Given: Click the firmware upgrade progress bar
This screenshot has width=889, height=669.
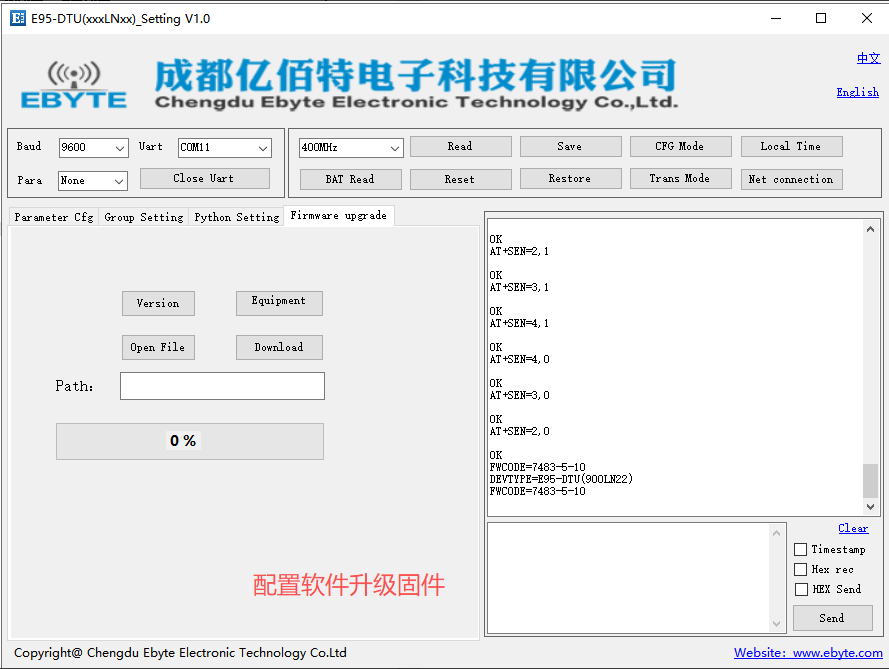Looking at the screenshot, I should pos(190,441).
